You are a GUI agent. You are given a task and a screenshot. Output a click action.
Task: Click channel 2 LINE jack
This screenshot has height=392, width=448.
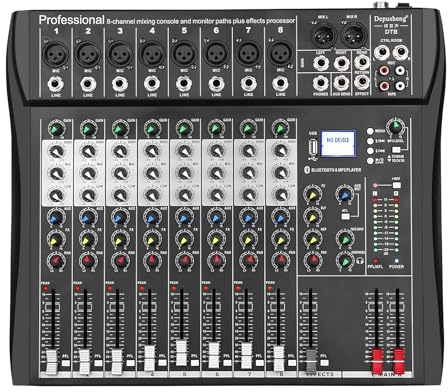click(88, 84)
